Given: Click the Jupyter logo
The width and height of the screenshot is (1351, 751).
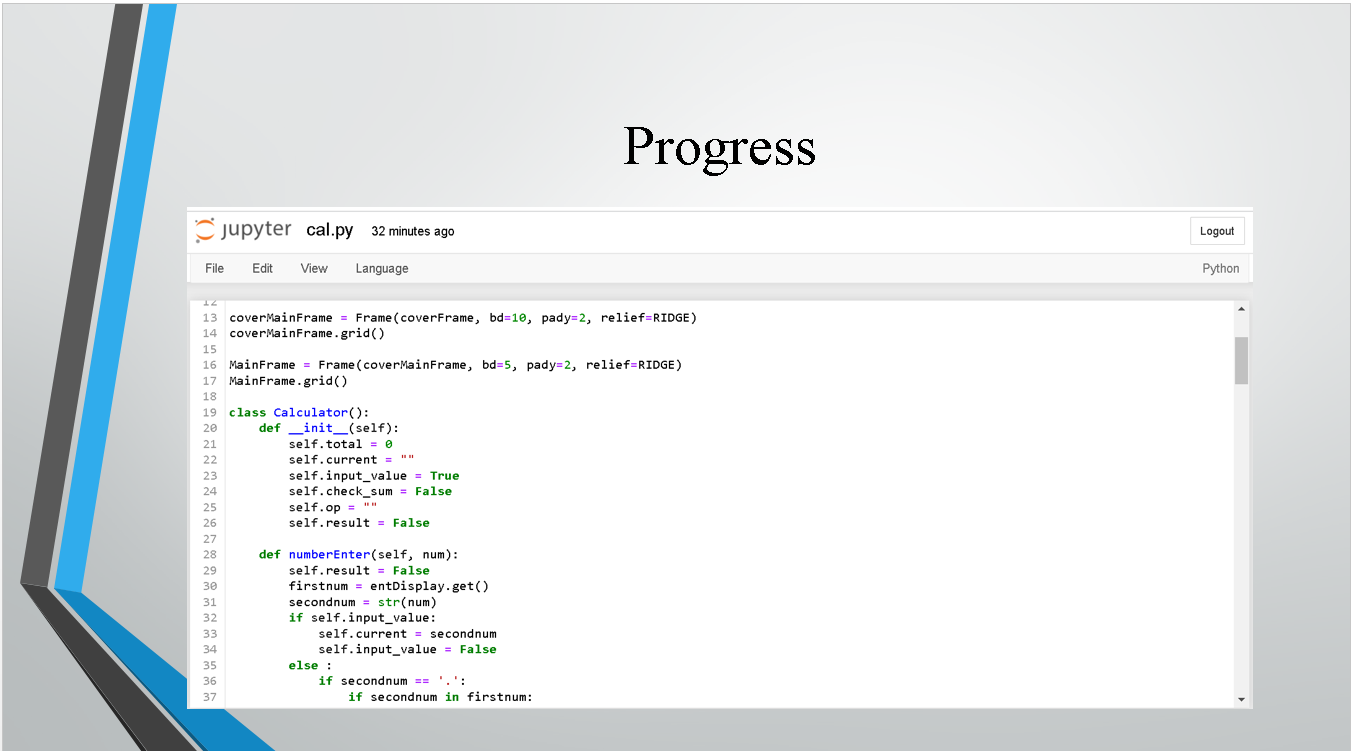Looking at the screenshot, I should (x=243, y=230).
